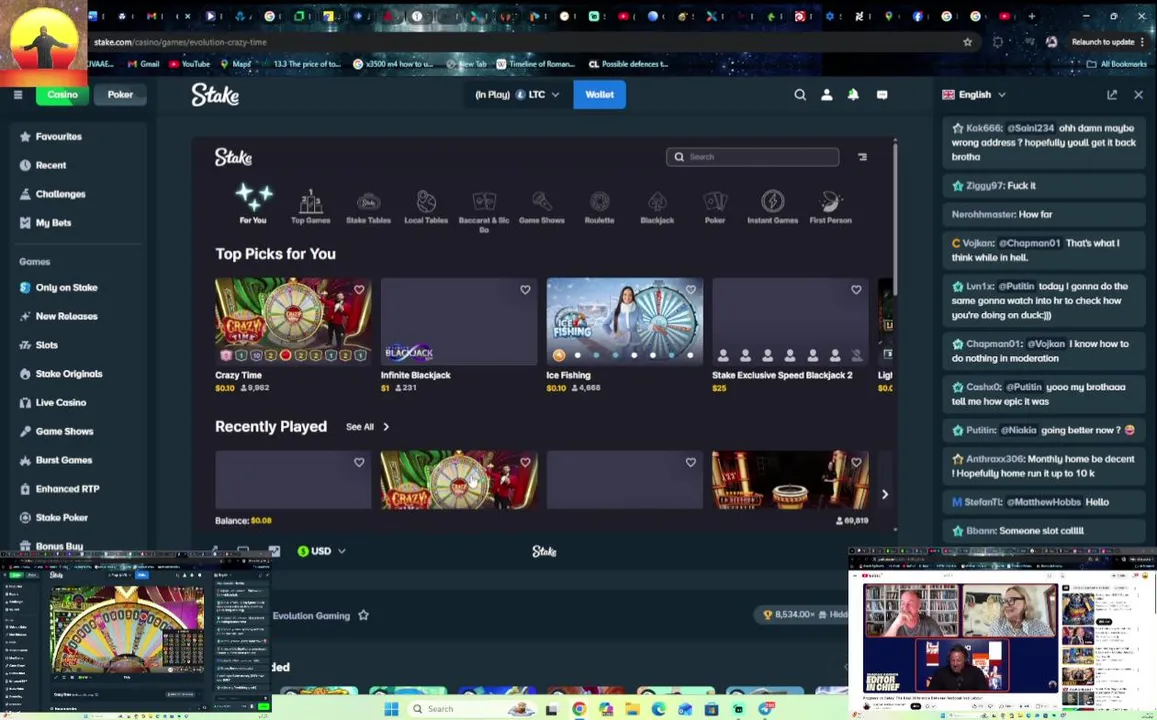This screenshot has width=1157, height=720.
Task: Click the Stake logo in header
Action: click(x=215, y=94)
